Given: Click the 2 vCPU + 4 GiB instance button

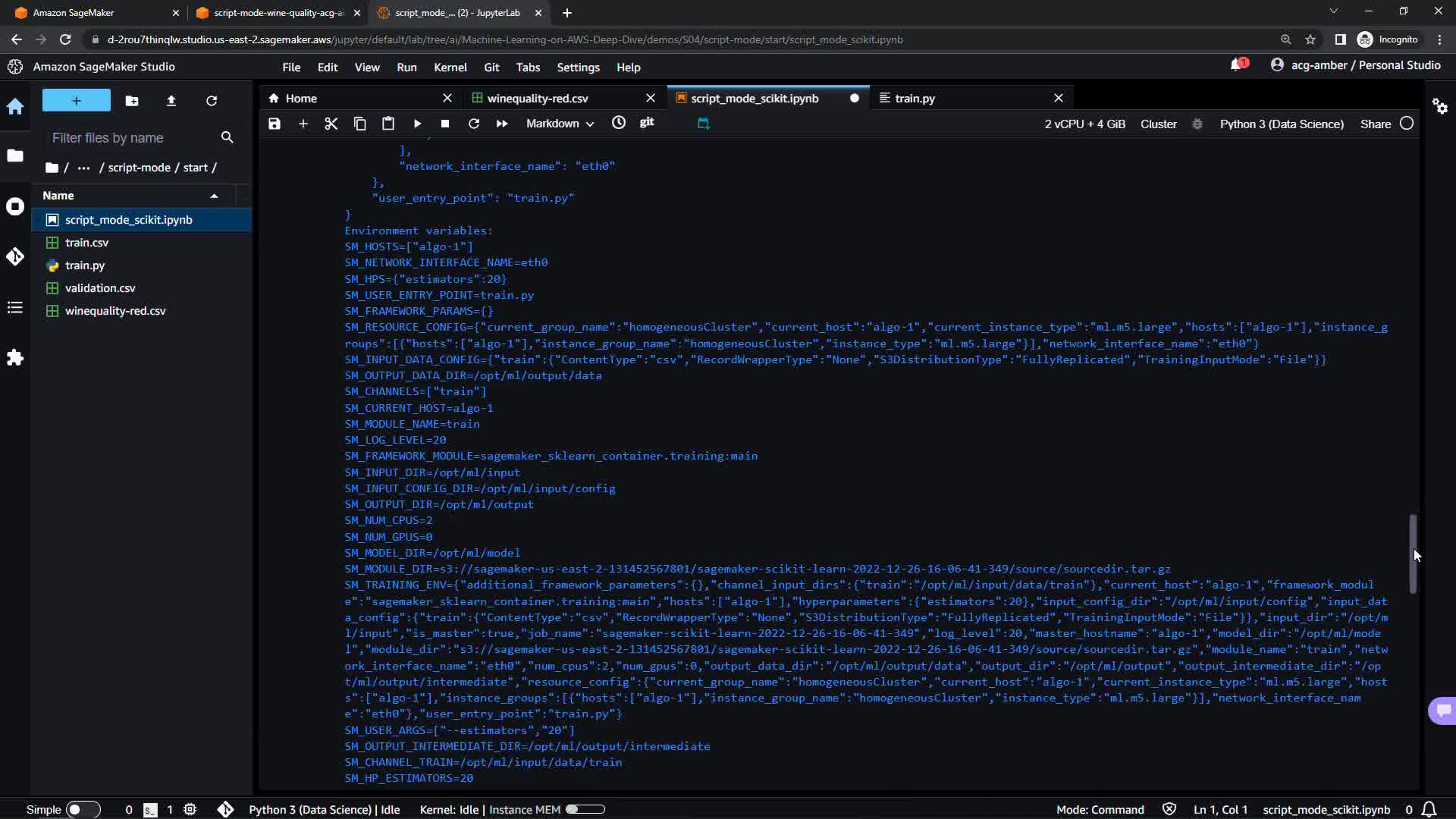Looking at the screenshot, I should click(x=1084, y=124).
